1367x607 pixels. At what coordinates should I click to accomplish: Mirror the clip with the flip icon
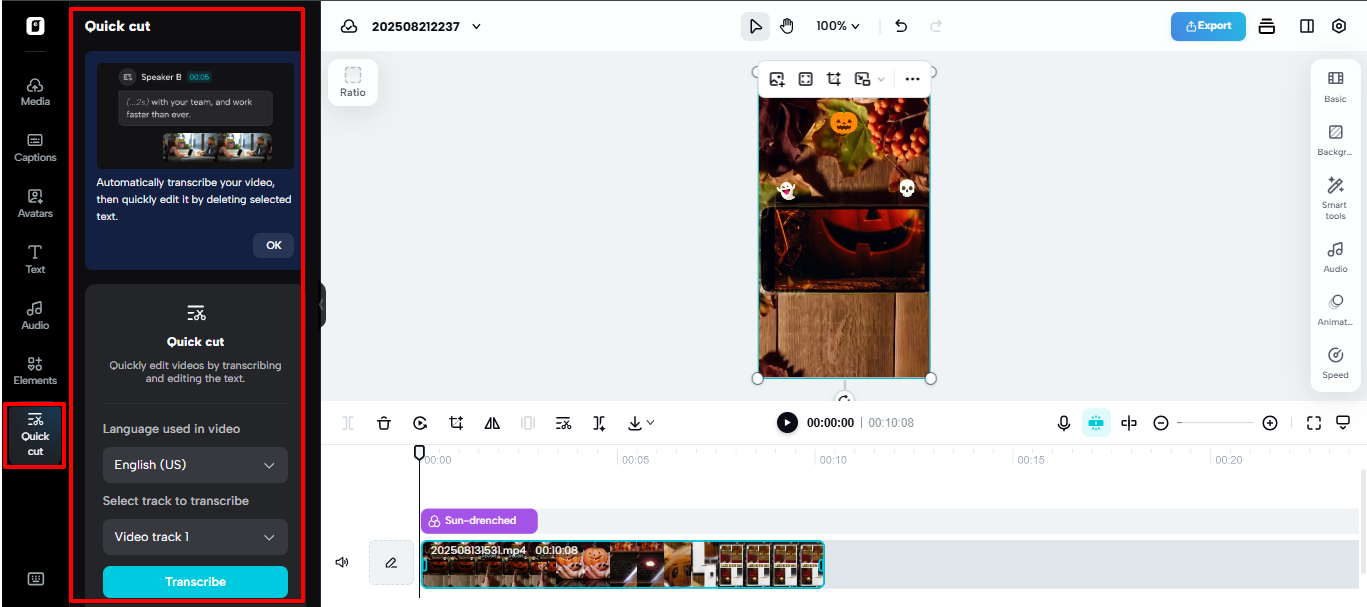[x=492, y=423]
